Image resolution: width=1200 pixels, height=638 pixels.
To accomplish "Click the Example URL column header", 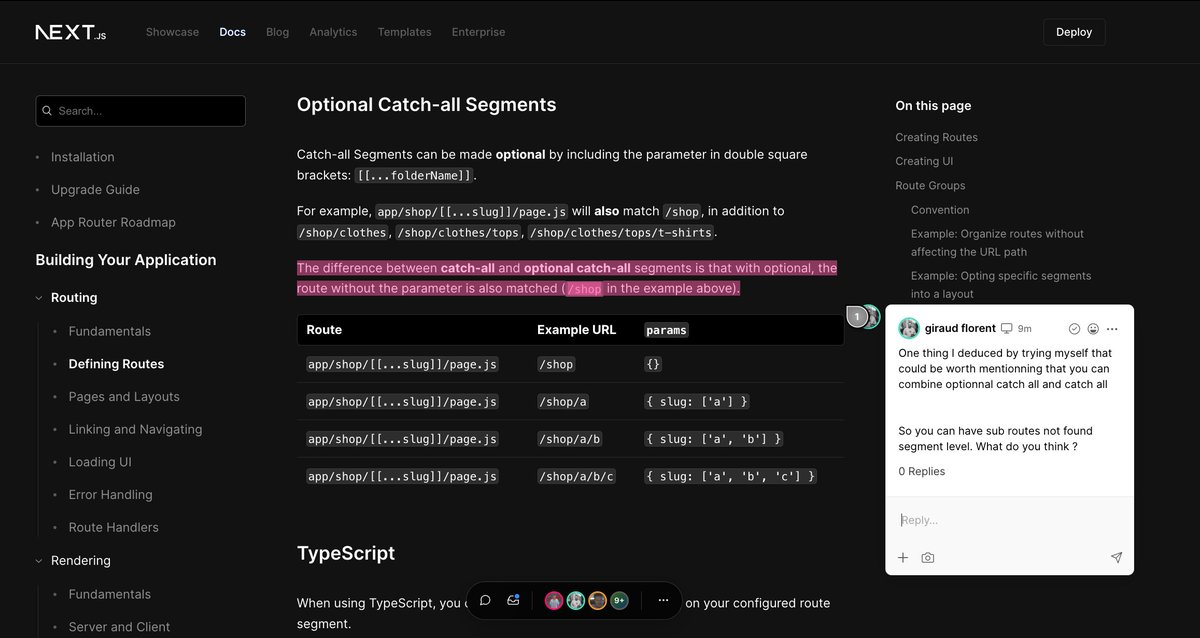I will (x=576, y=330).
